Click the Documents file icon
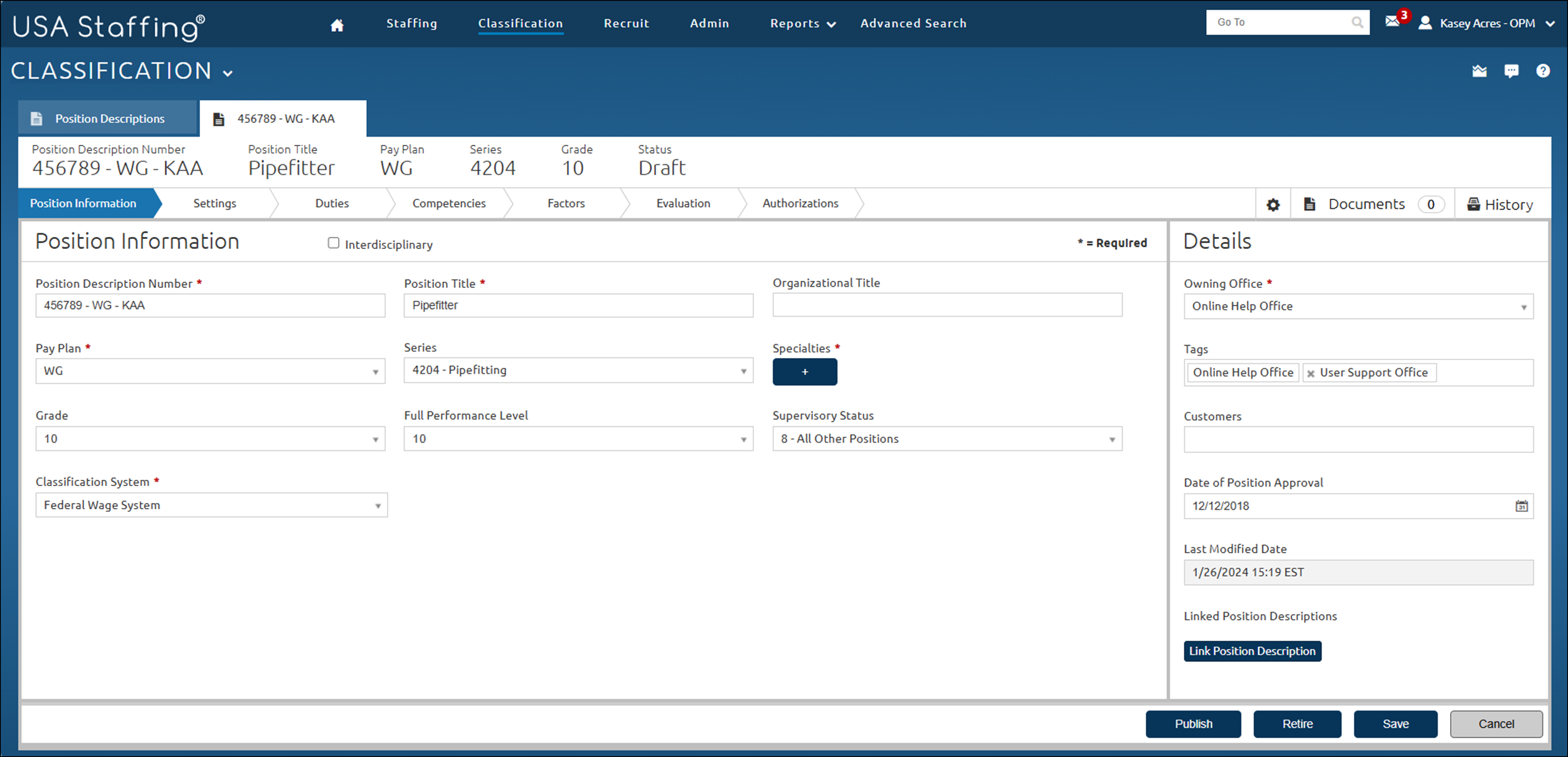Viewport: 1568px width, 757px height. [1310, 204]
